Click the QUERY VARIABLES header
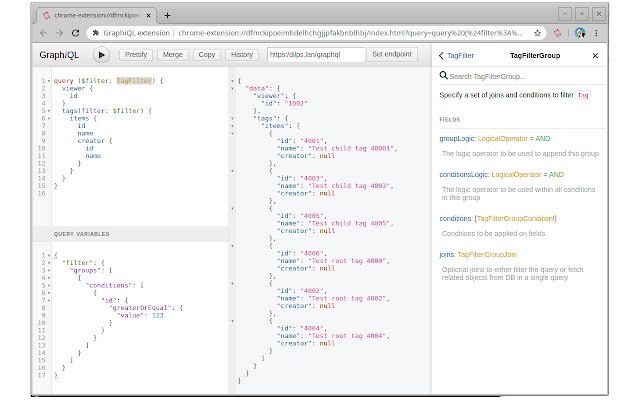640x400 pixels. click(x=131, y=234)
